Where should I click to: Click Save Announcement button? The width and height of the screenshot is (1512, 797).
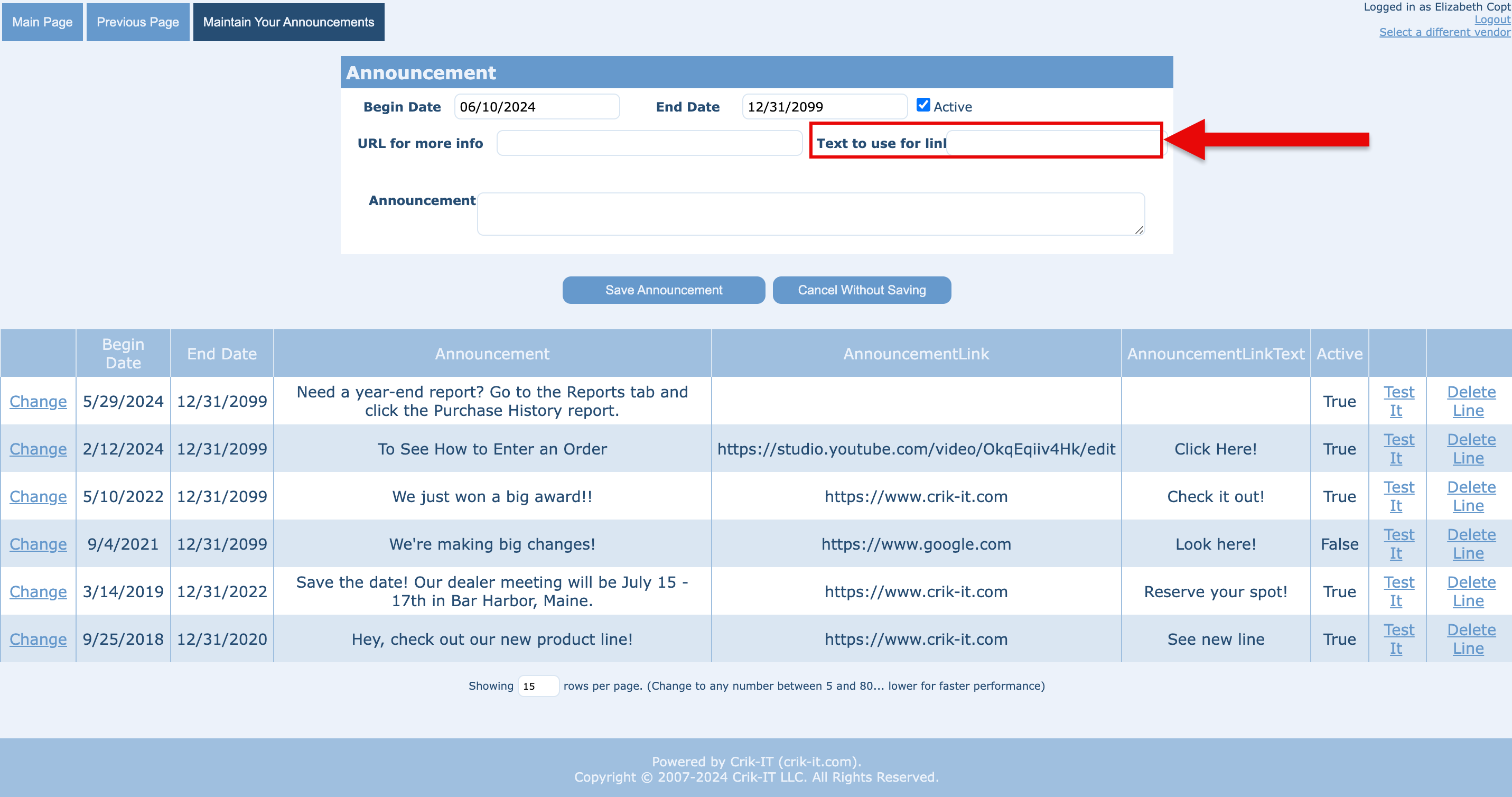click(663, 290)
